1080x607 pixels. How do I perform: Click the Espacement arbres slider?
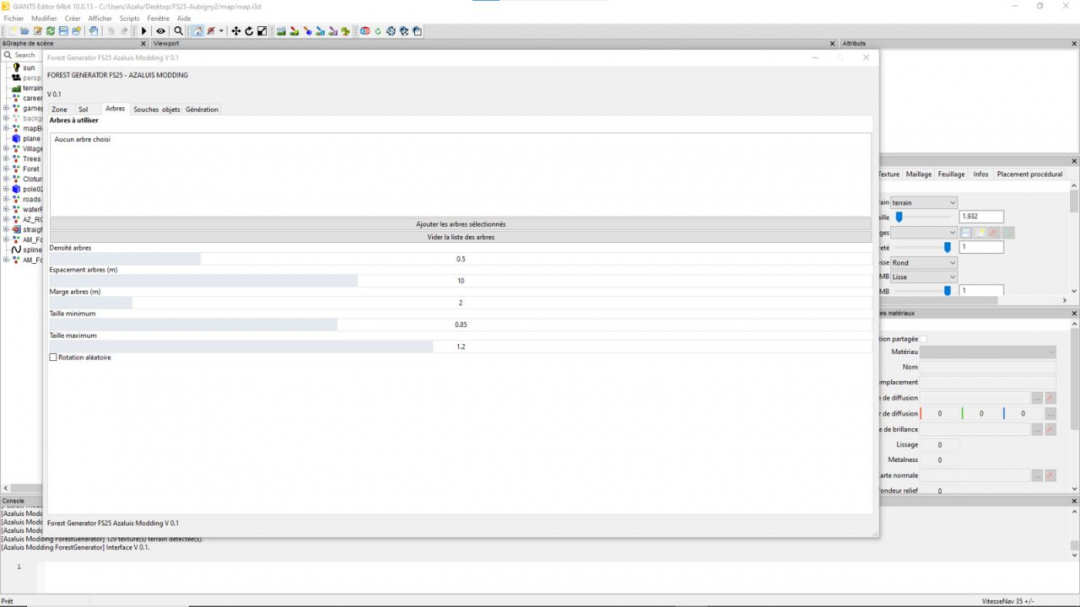(460, 281)
